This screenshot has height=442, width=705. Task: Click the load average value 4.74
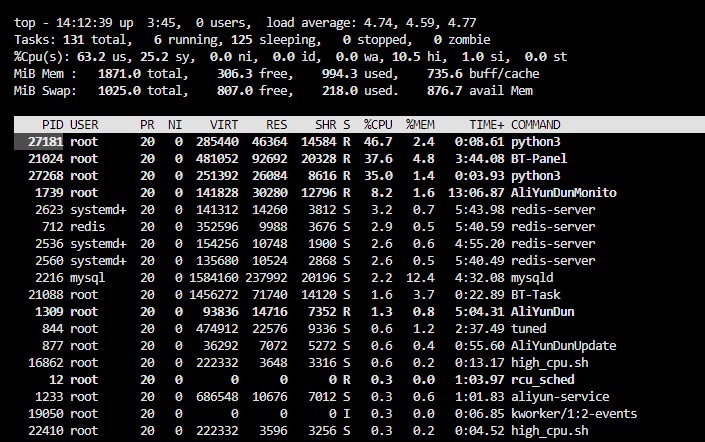point(378,22)
